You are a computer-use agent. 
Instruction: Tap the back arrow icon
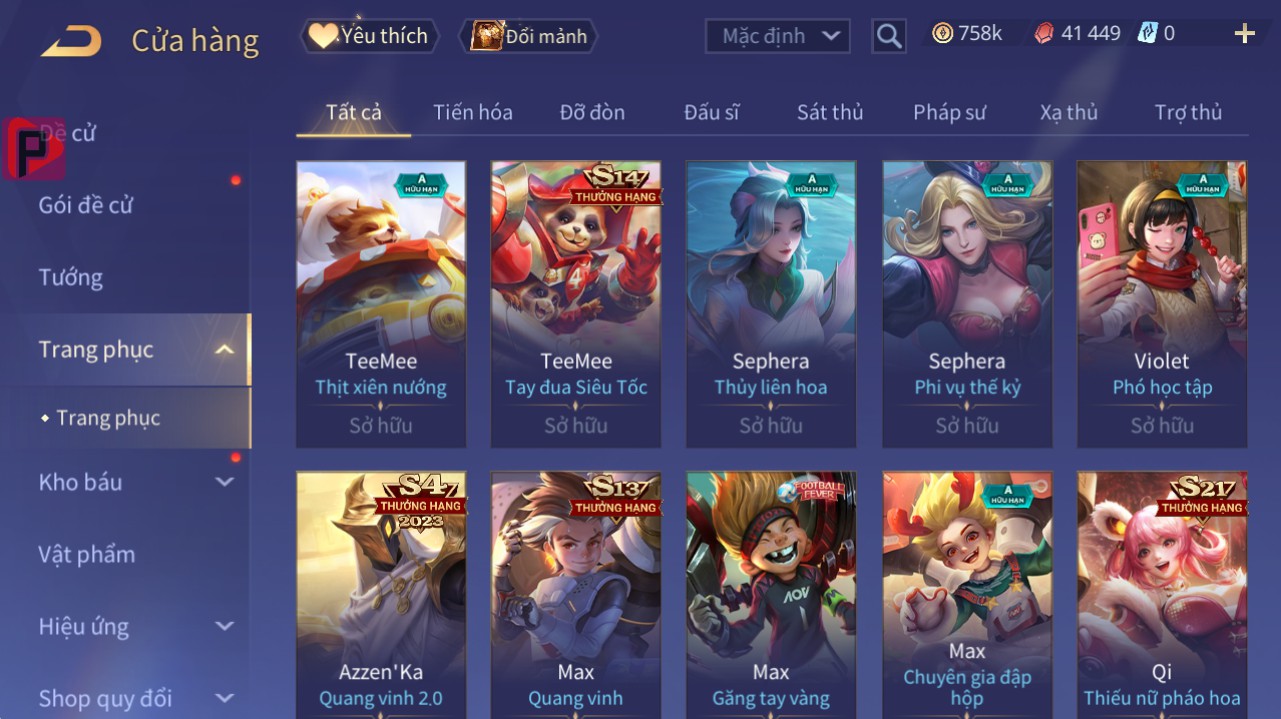(71, 41)
